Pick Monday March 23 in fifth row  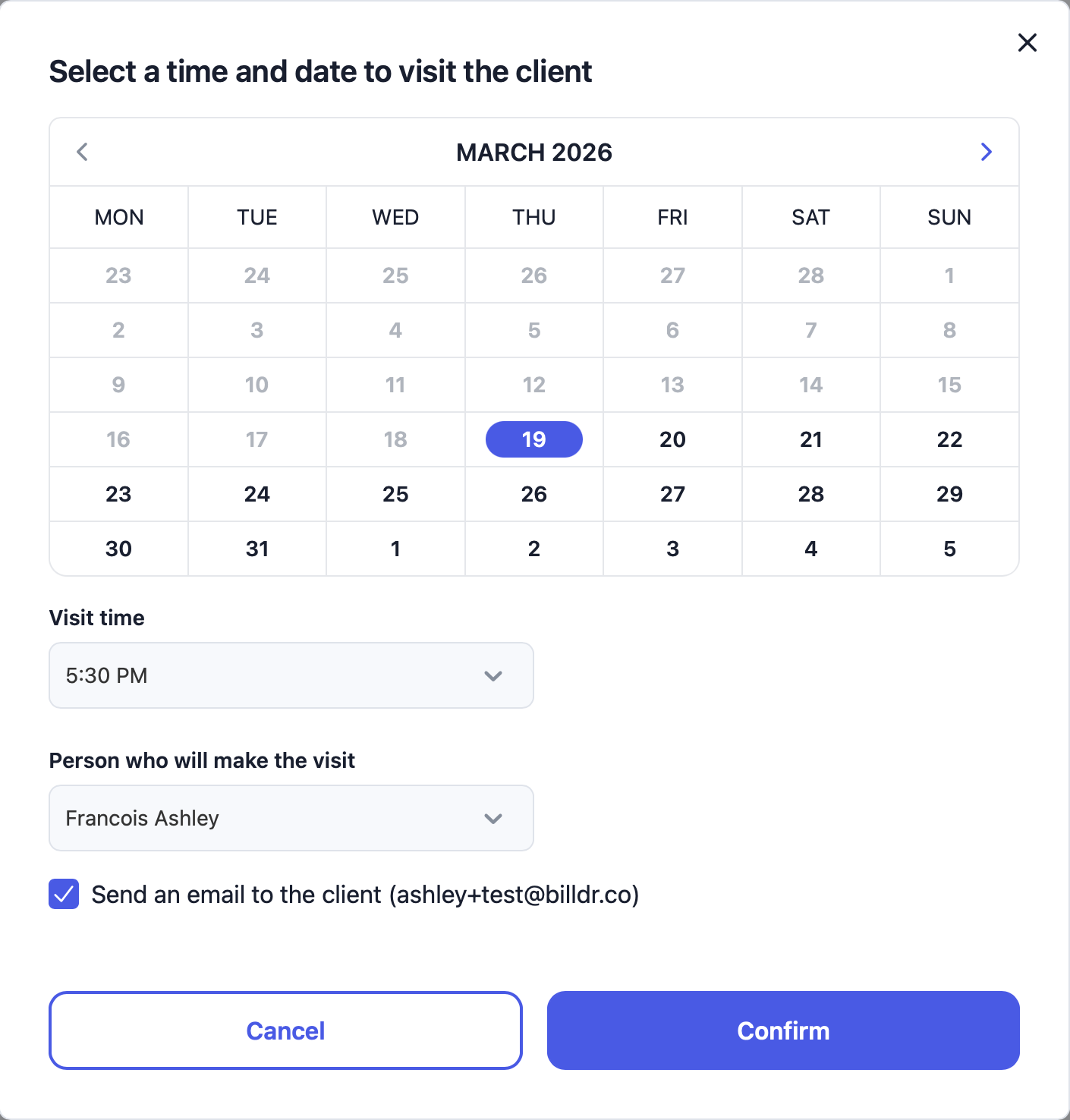click(x=118, y=494)
